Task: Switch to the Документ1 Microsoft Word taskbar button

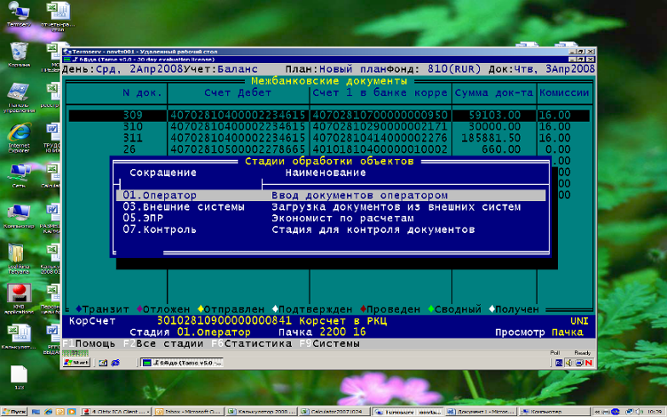Action: point(481,412)
